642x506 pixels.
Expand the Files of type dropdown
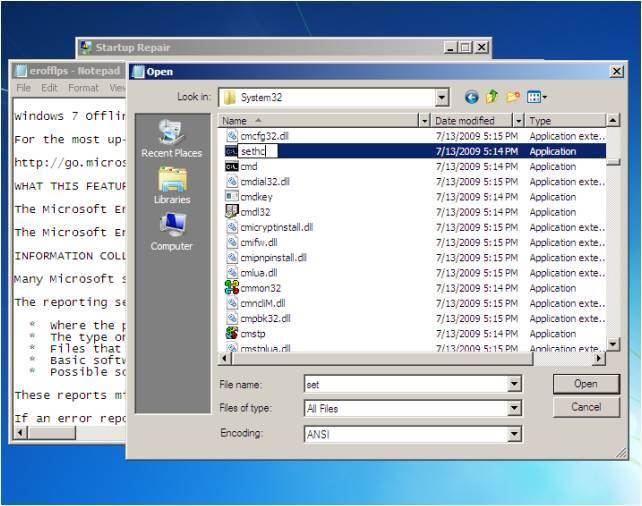pos(514,408)
